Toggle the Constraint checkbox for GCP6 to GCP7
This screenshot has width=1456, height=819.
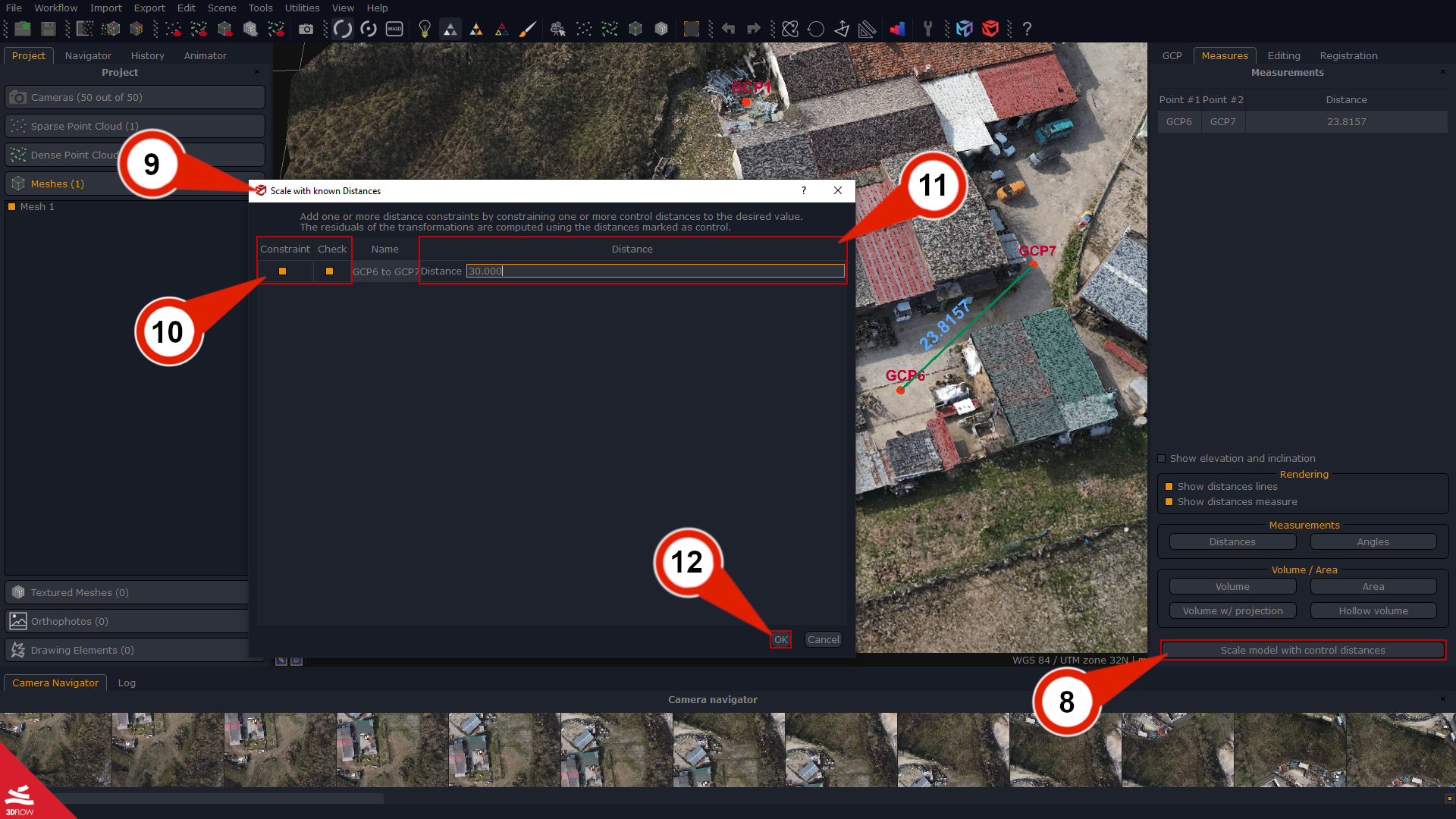point(283,271)
